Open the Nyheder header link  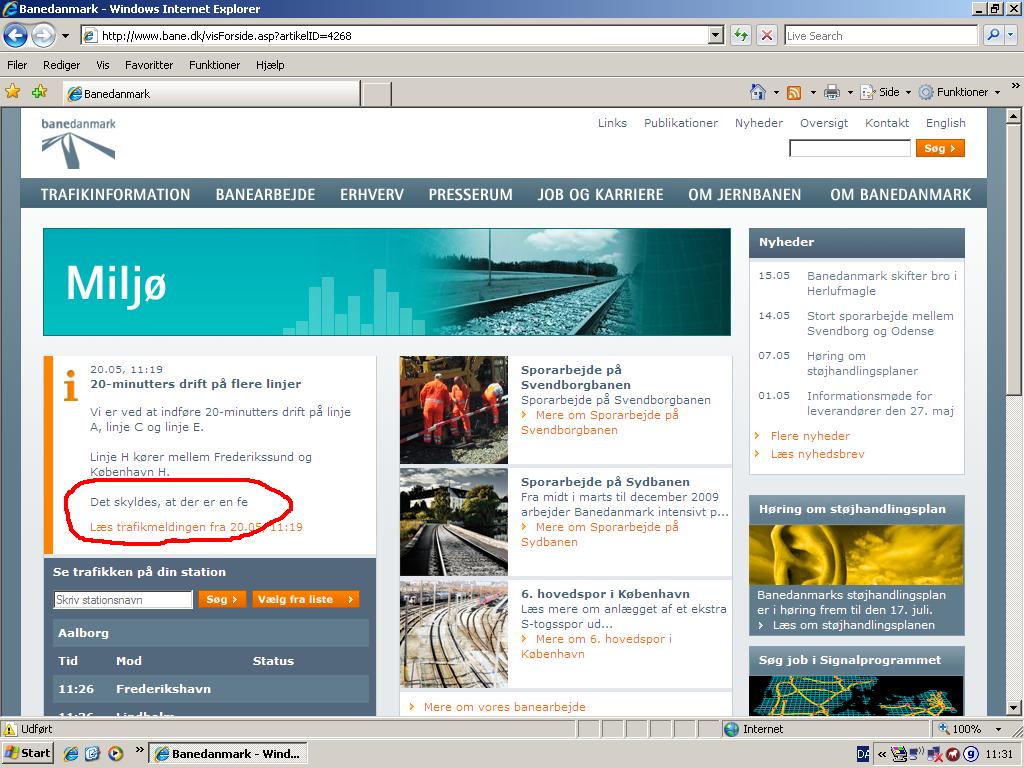[x=758, y=123]
